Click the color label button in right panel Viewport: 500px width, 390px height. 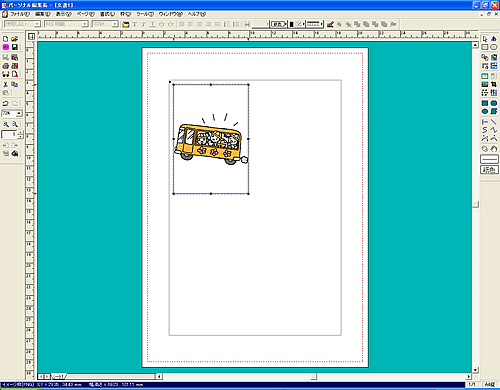(x=489, y=170)
